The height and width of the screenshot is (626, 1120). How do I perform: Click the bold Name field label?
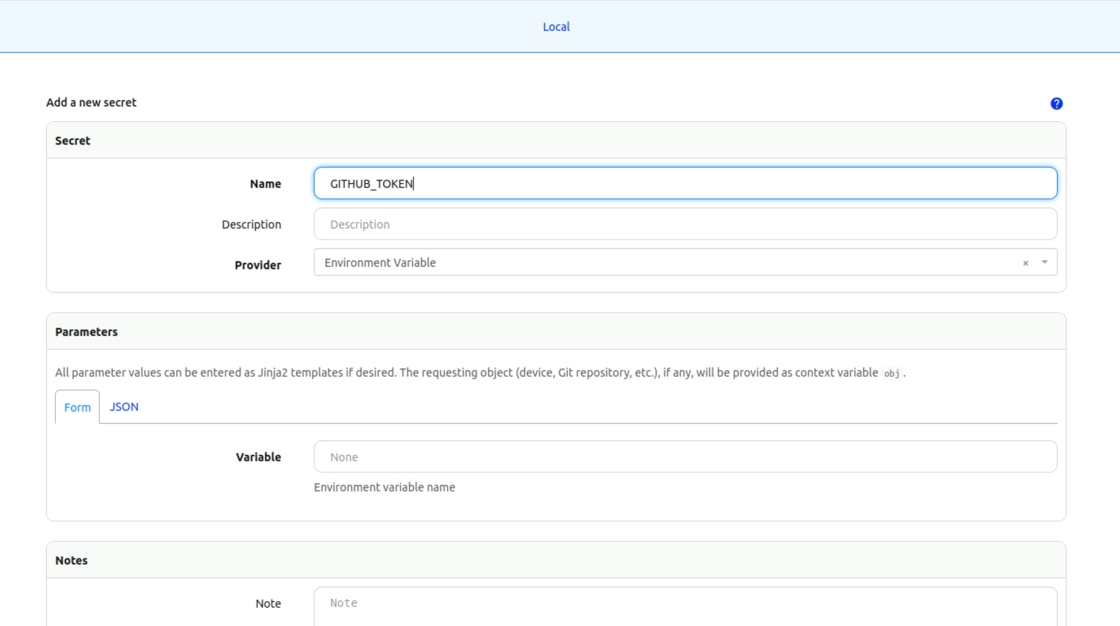tap(265, 184)
